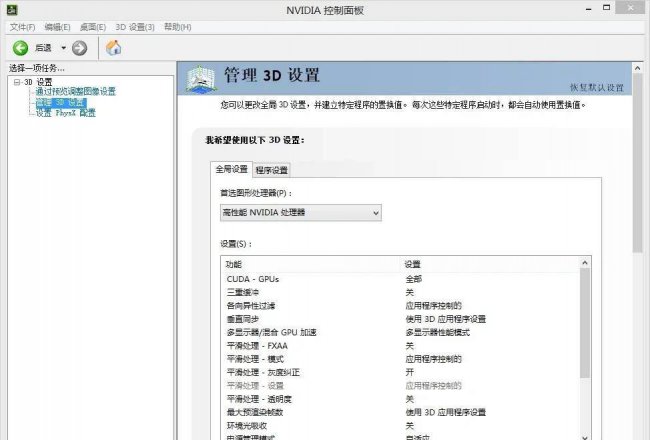Open the back history dropdown arrow
Image resolution: width=650 pixels, height=440 pixels.
click(63, 48)
